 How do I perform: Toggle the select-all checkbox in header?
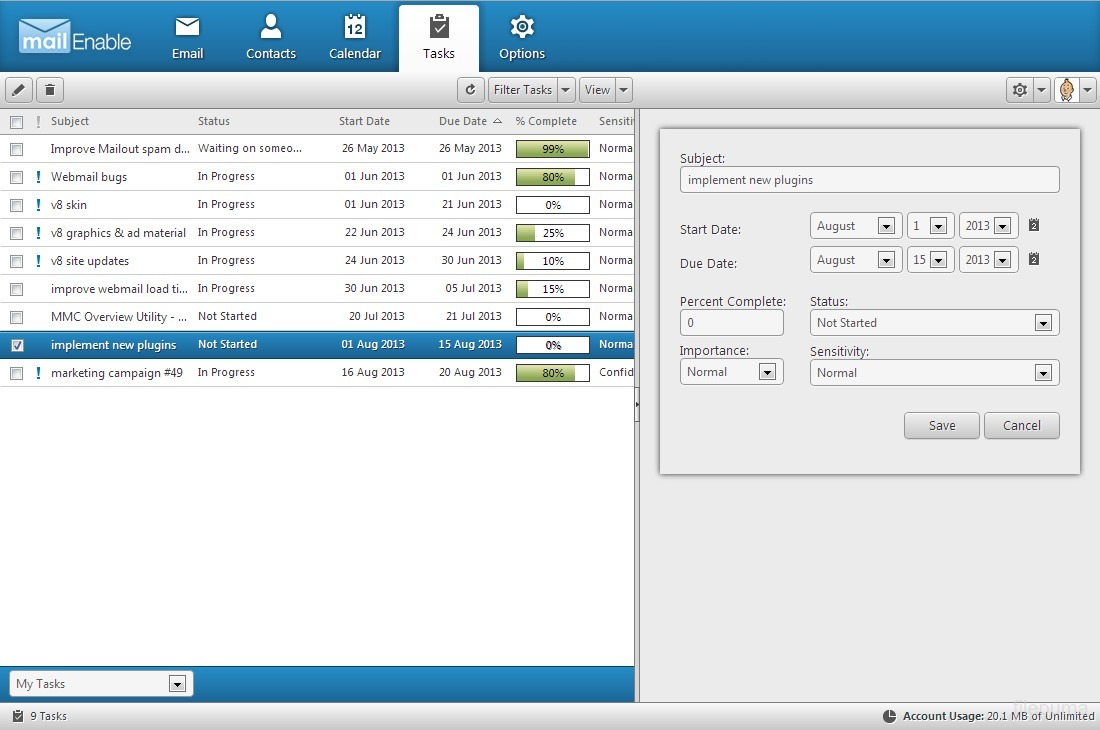[x=16, y=122]
